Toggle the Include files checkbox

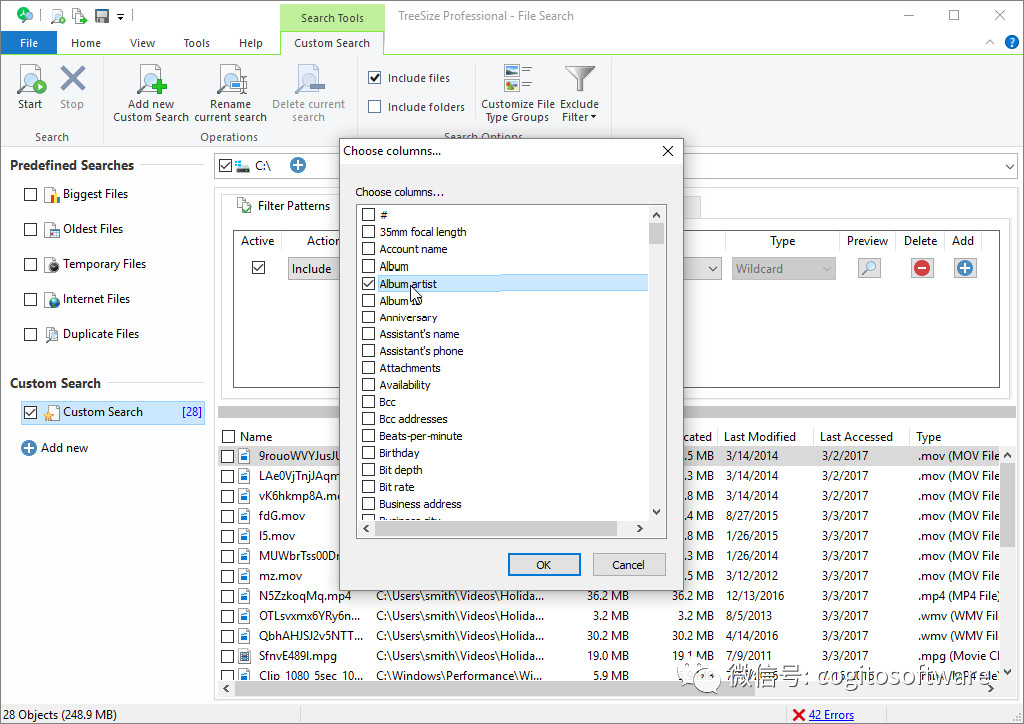[375, 78]
